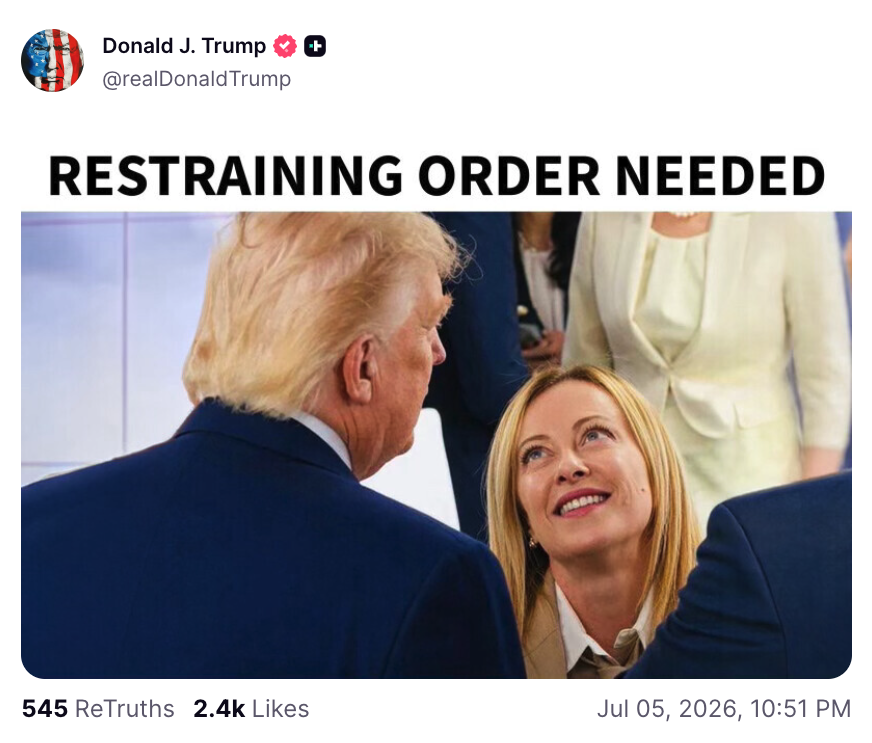872x743 pixels.
Task: Click the word ORDER in the headline
Action: tap(509, 176)
